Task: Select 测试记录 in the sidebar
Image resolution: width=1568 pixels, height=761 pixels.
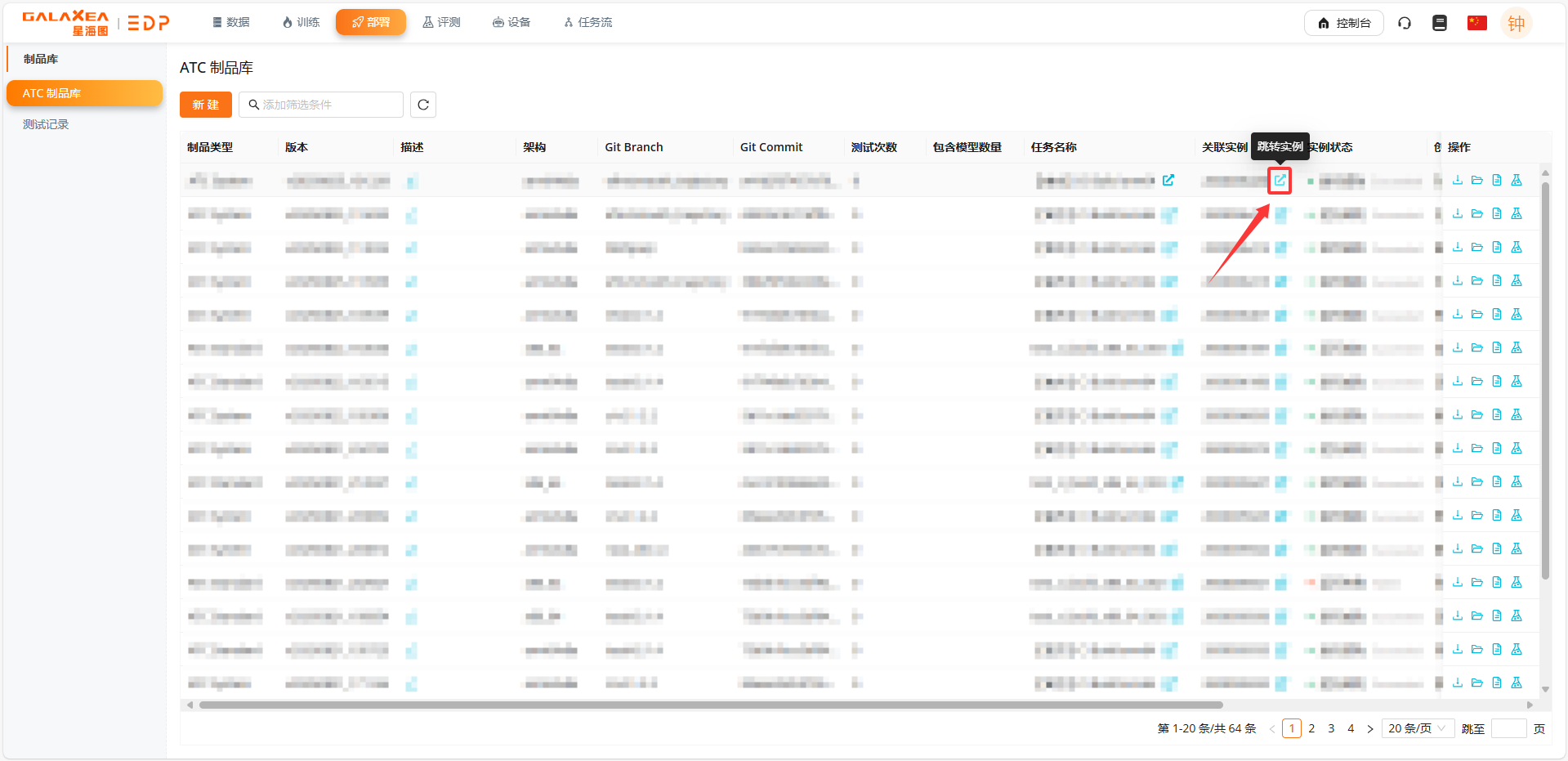Action: click(46, 124)
